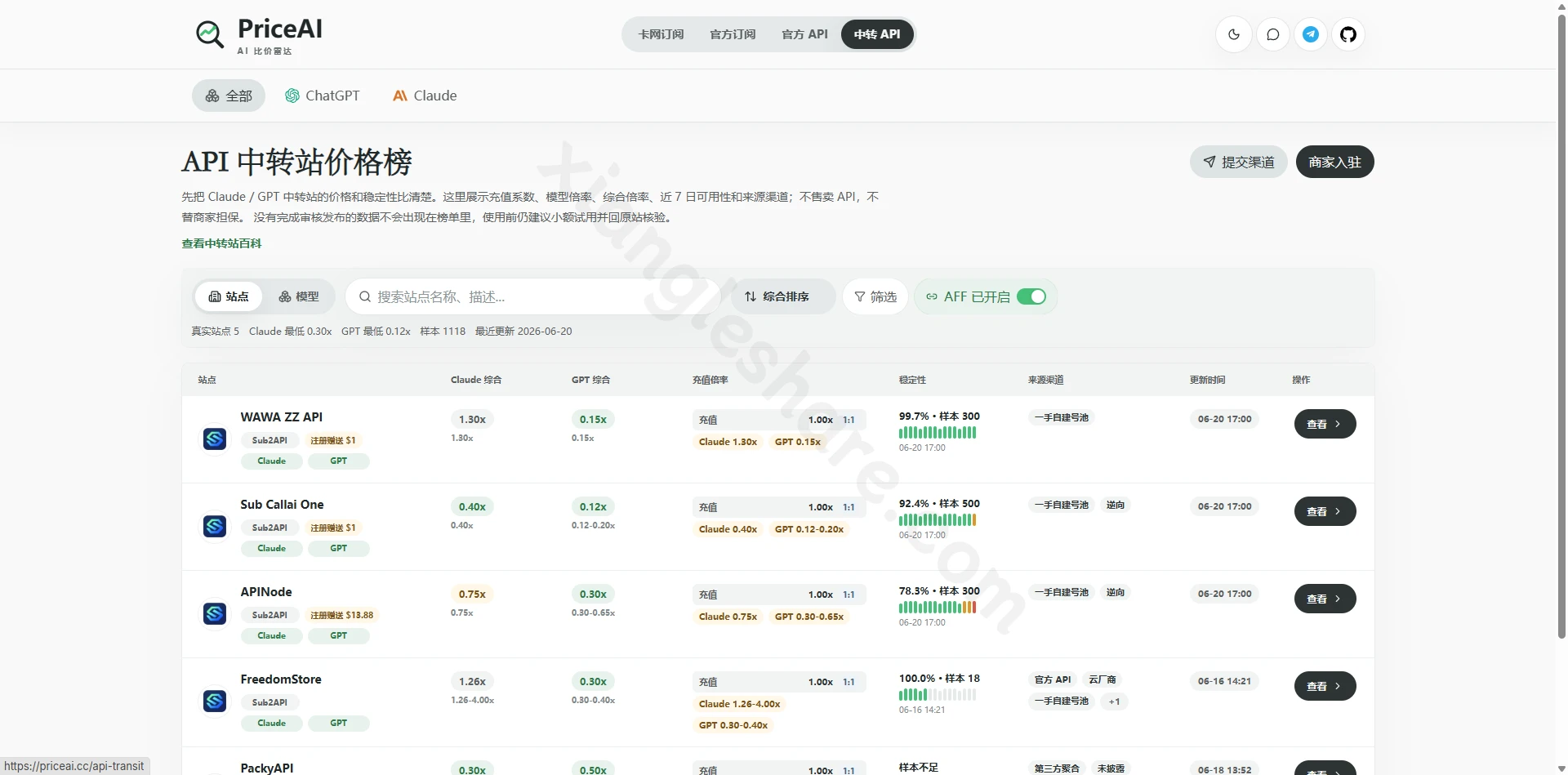Select the ChatGPT category tab
This screenshot has width=1568, height=775.
(323, 96)
